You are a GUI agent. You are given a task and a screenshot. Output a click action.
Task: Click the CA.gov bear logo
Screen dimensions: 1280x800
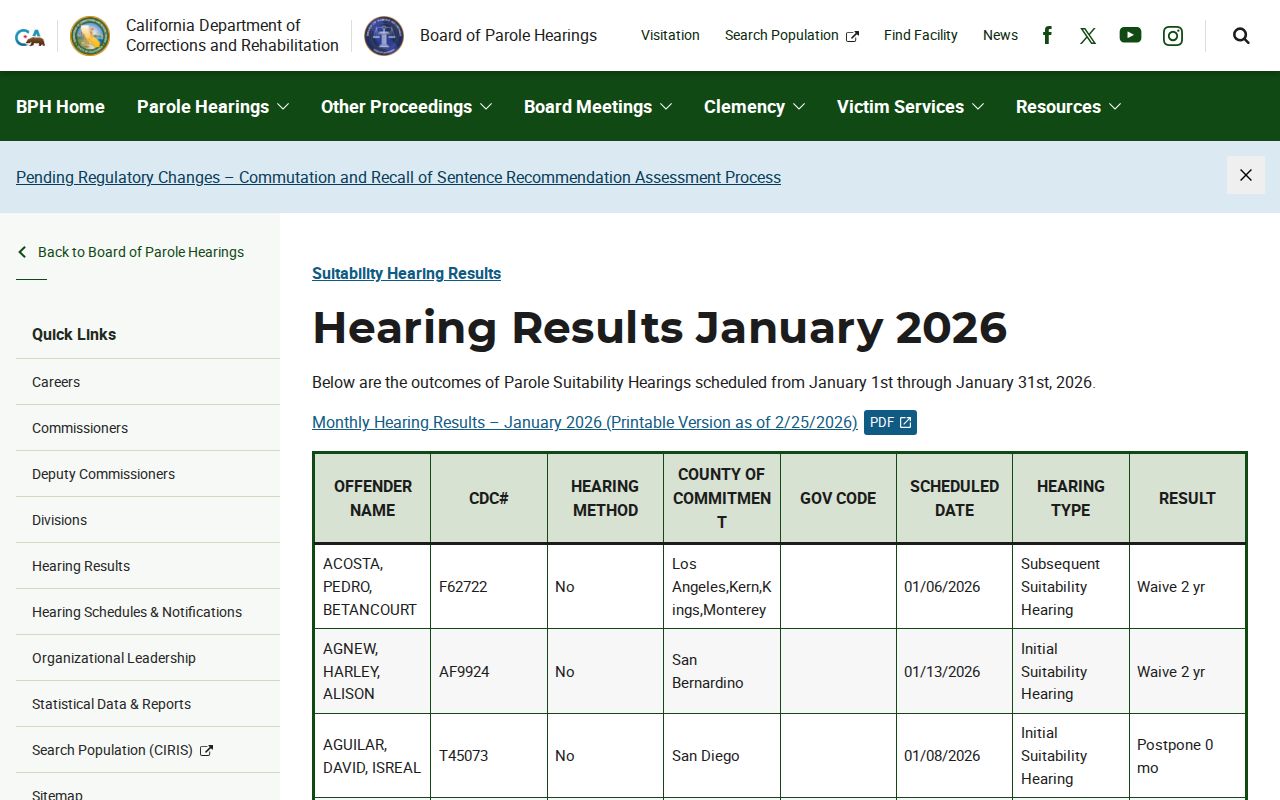coord(30,37)
